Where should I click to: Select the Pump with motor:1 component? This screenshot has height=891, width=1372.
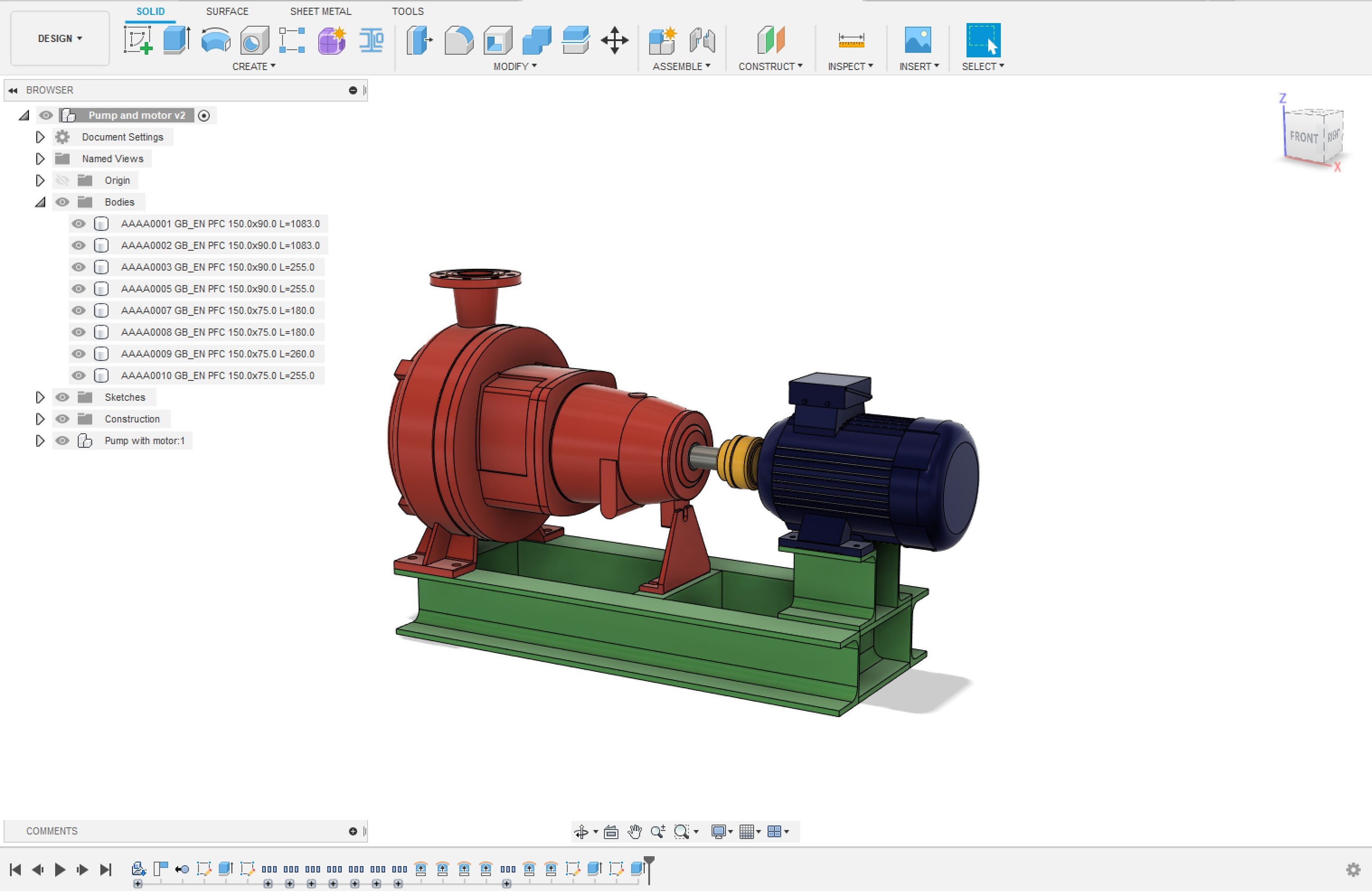click(x=144, y=441)
